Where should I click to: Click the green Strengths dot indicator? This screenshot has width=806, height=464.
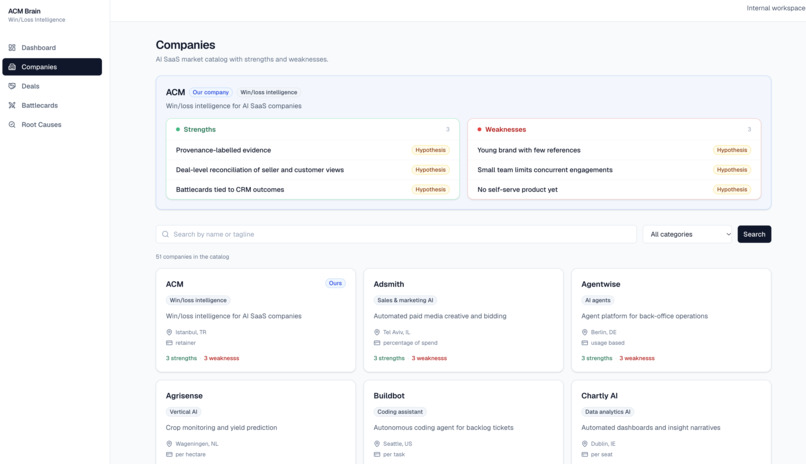[x=178, y=129]
